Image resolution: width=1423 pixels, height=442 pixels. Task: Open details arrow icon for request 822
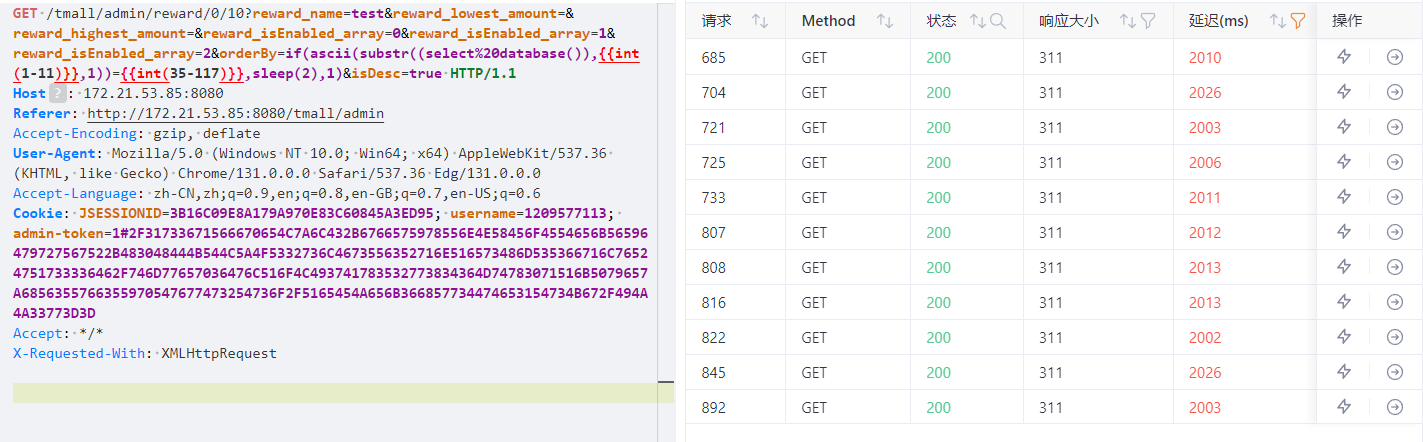(x=1394, y=338)
